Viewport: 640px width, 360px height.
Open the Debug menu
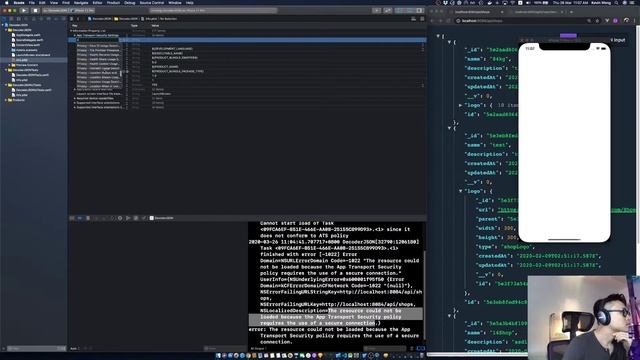point(129,2)
